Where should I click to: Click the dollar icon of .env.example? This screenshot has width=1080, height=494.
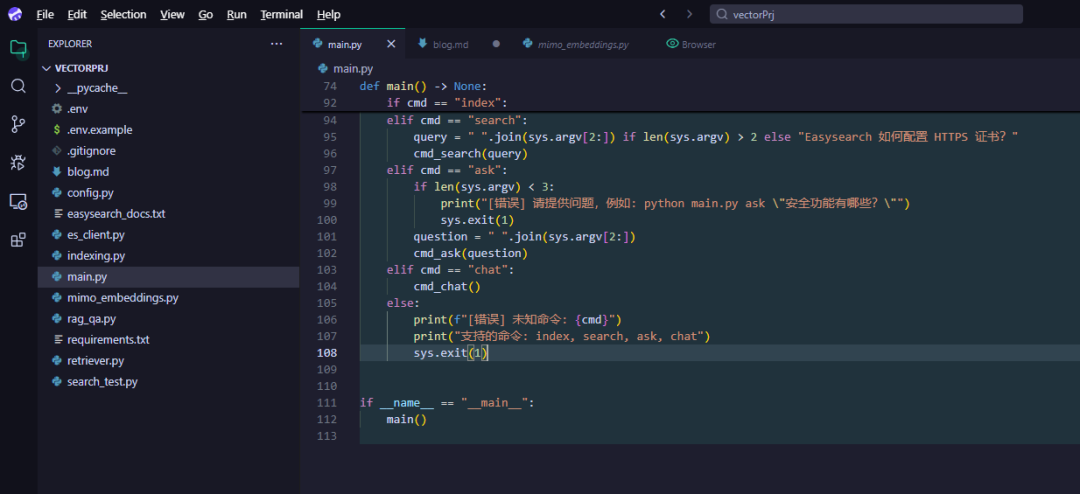[x=57, y=130]
